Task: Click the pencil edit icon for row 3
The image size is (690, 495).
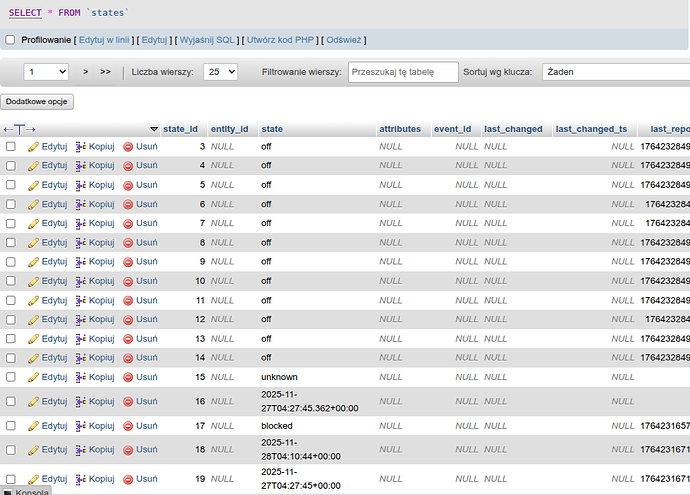Action: 33,146
